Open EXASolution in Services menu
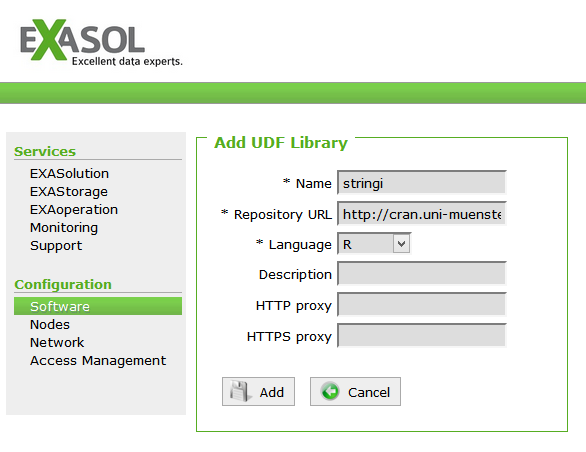 click(x=70, y=173)
